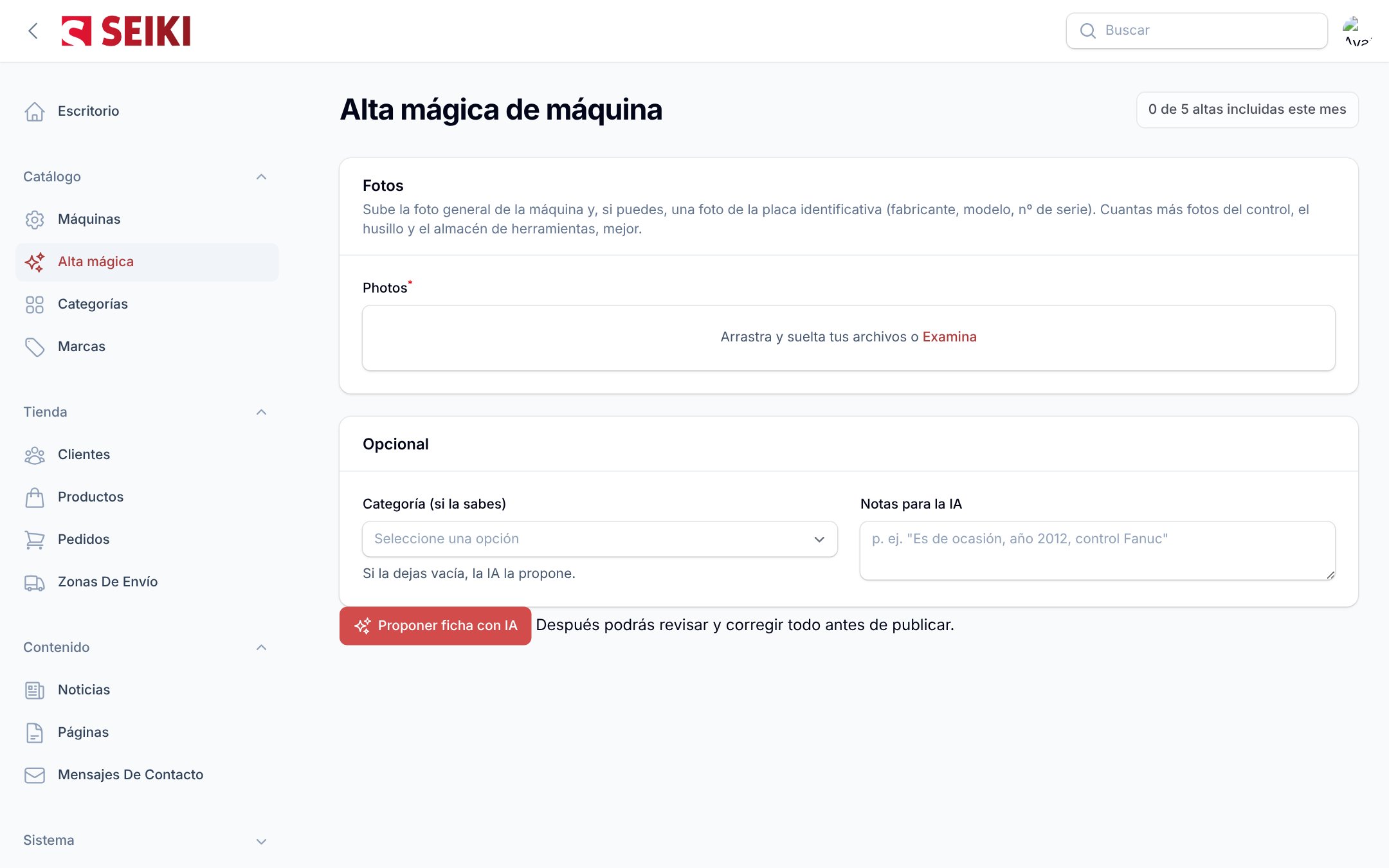Click the altas incluidas este mes badge
The width and height of the screenshot is (1389, 868).
point(1247,109)
